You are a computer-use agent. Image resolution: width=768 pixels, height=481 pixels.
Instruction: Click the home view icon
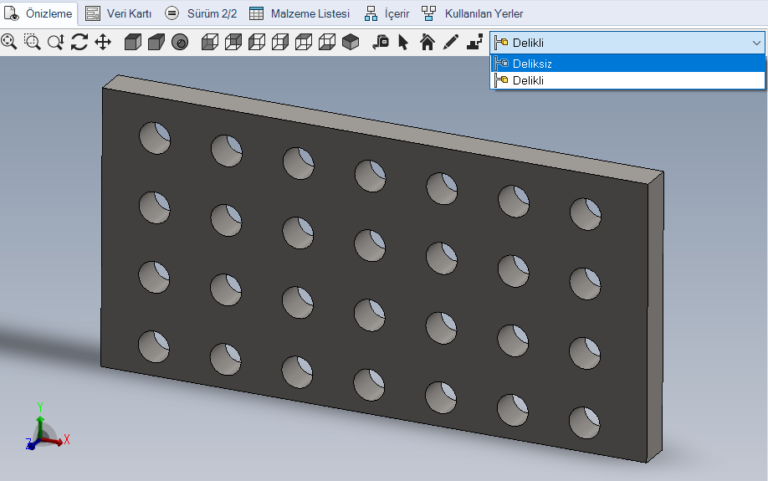click(427, 42)
